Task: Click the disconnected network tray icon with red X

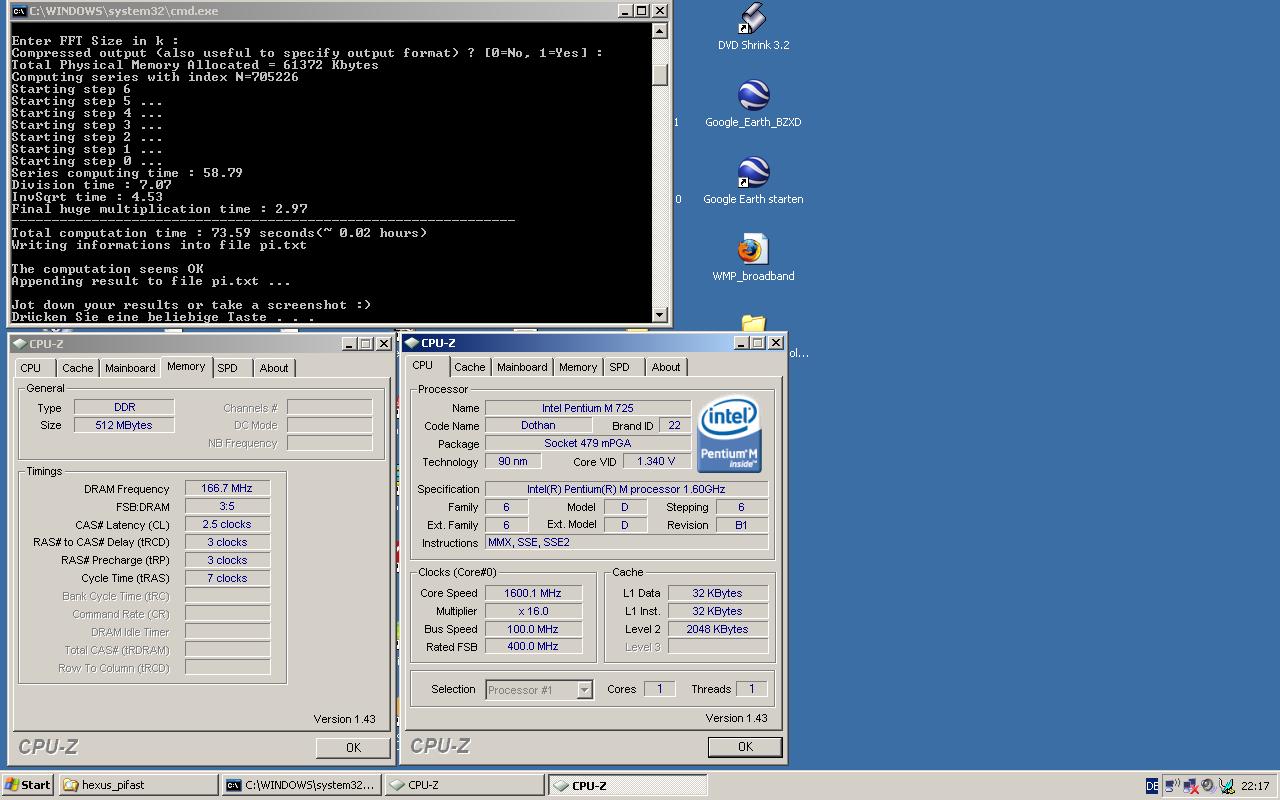Action: pos(1190,786)
